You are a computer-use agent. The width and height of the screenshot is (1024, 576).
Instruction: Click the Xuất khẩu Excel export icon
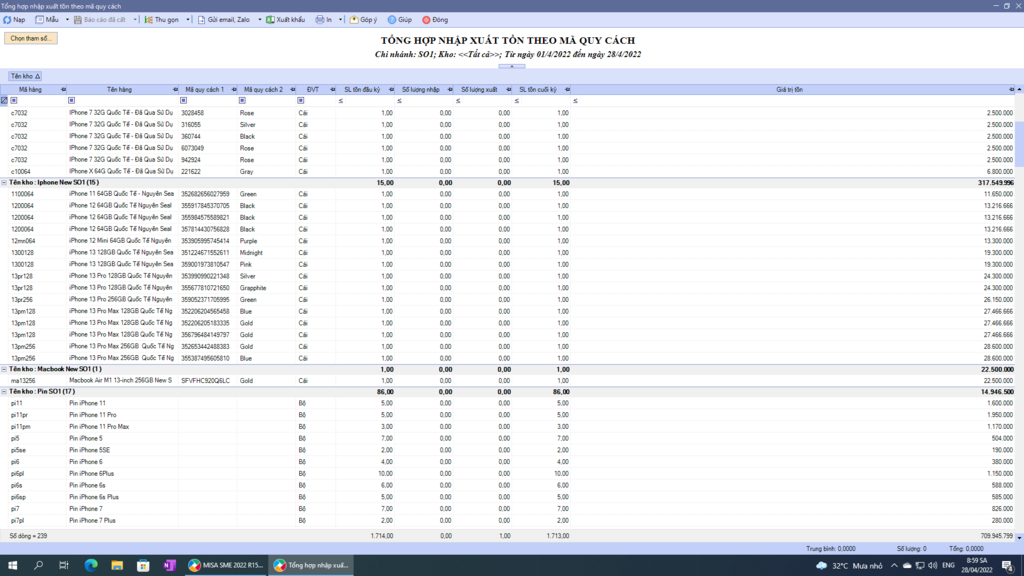pyautogui.click(x=270, y=20)
